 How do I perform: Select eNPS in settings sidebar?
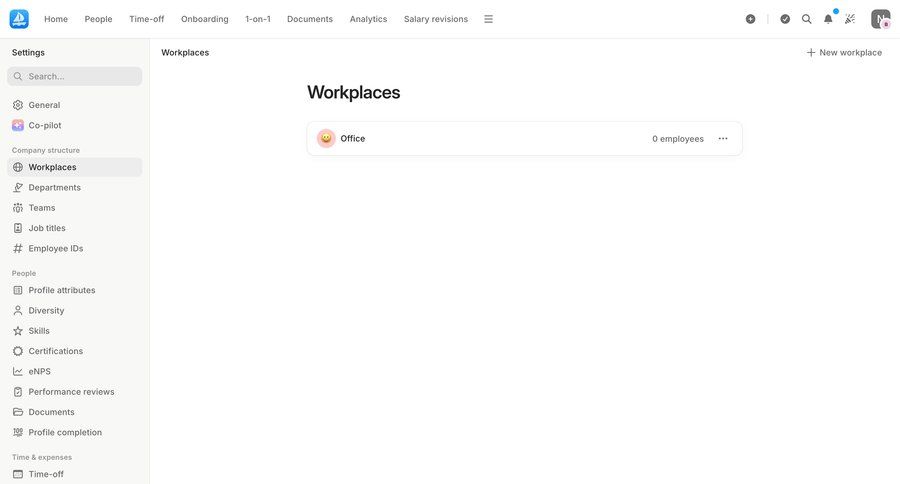(x=75, y=371)
